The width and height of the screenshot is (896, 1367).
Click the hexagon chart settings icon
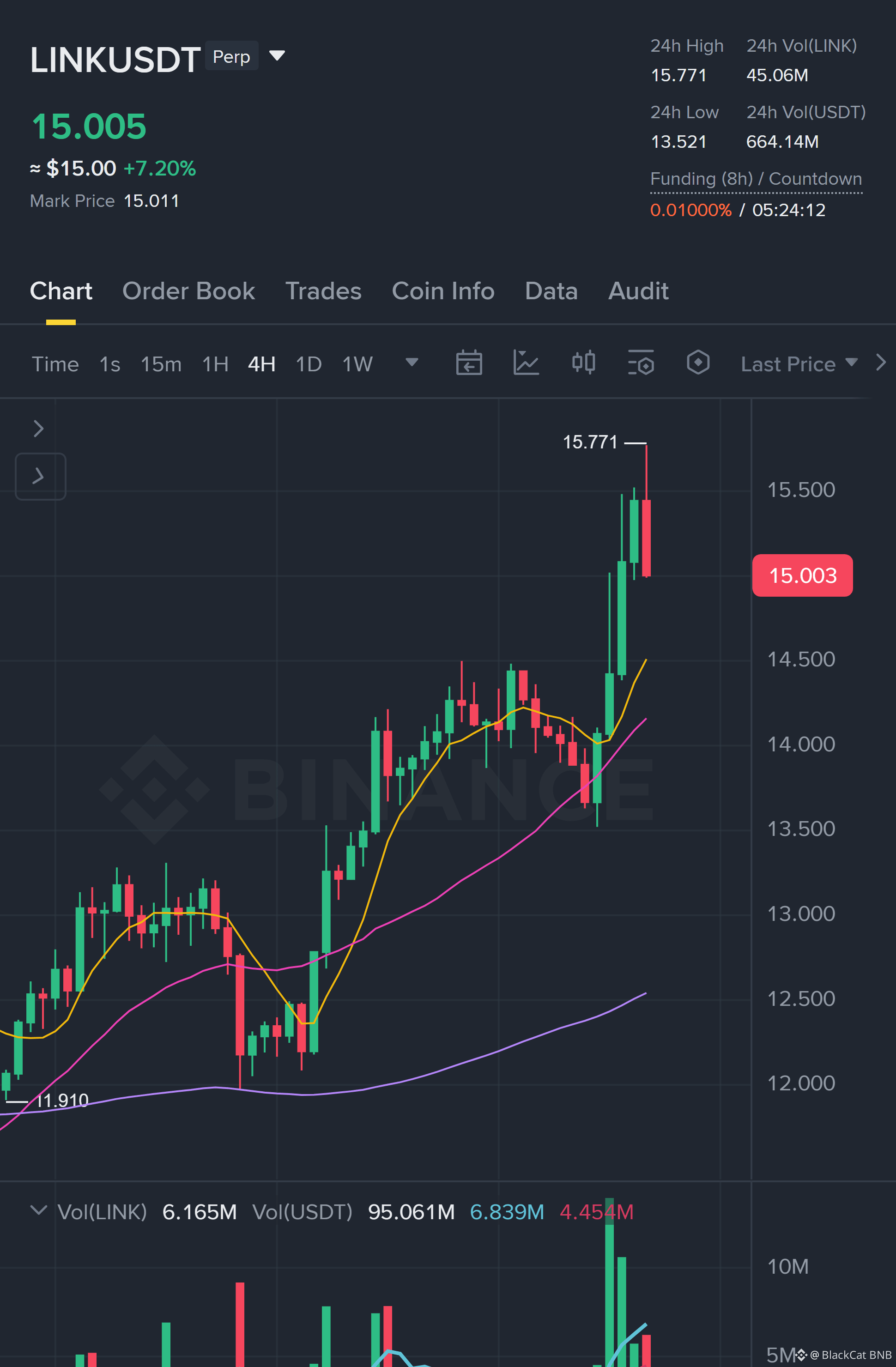pos(698,363)
